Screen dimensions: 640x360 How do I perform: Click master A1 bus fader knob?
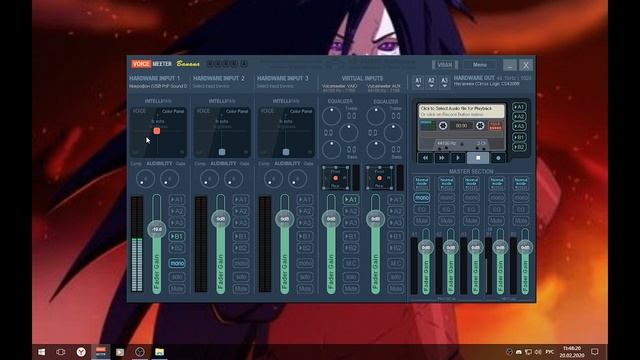click(426, 247)
